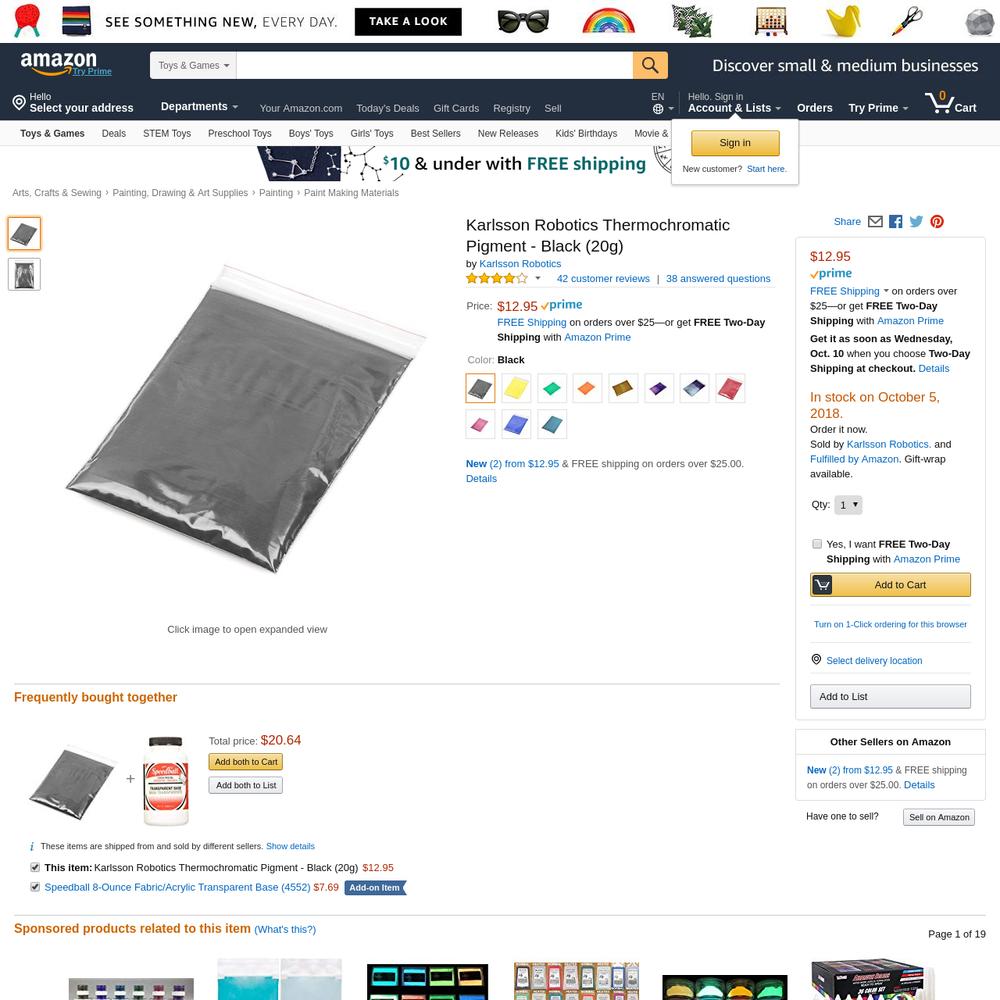The width and height of the screenshot is (1000, 1000).
Task: Uncheck the Speedball Transparent Base checkbox
Action: [x=35, y=887]
